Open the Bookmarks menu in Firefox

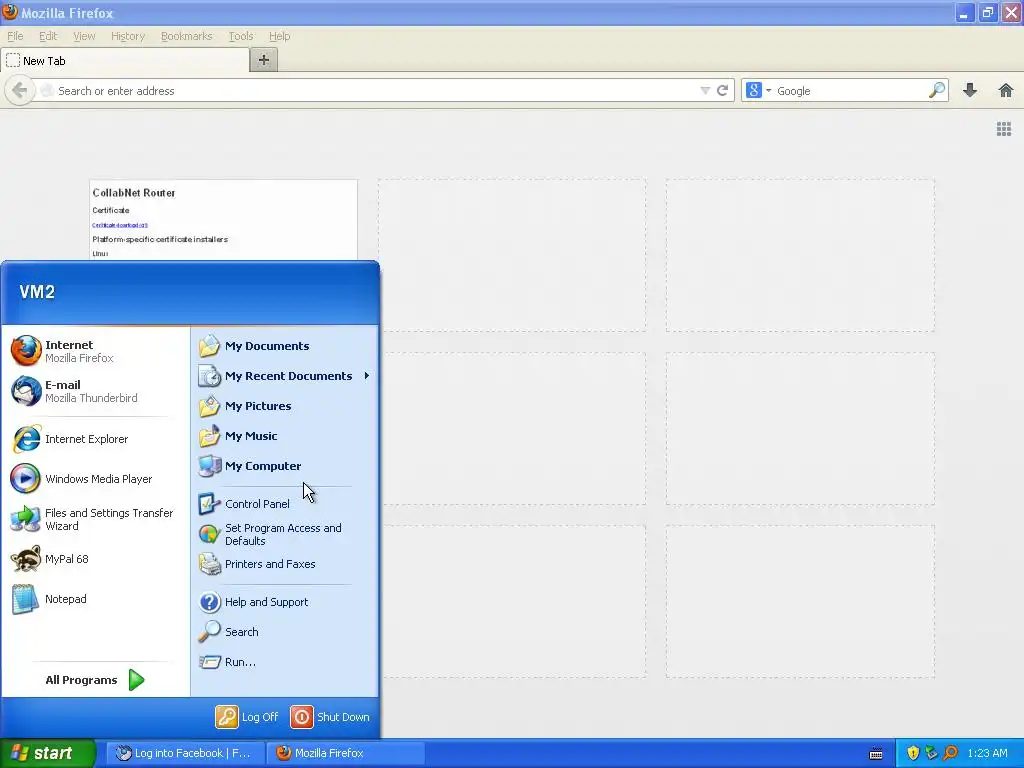coord(186,36)
